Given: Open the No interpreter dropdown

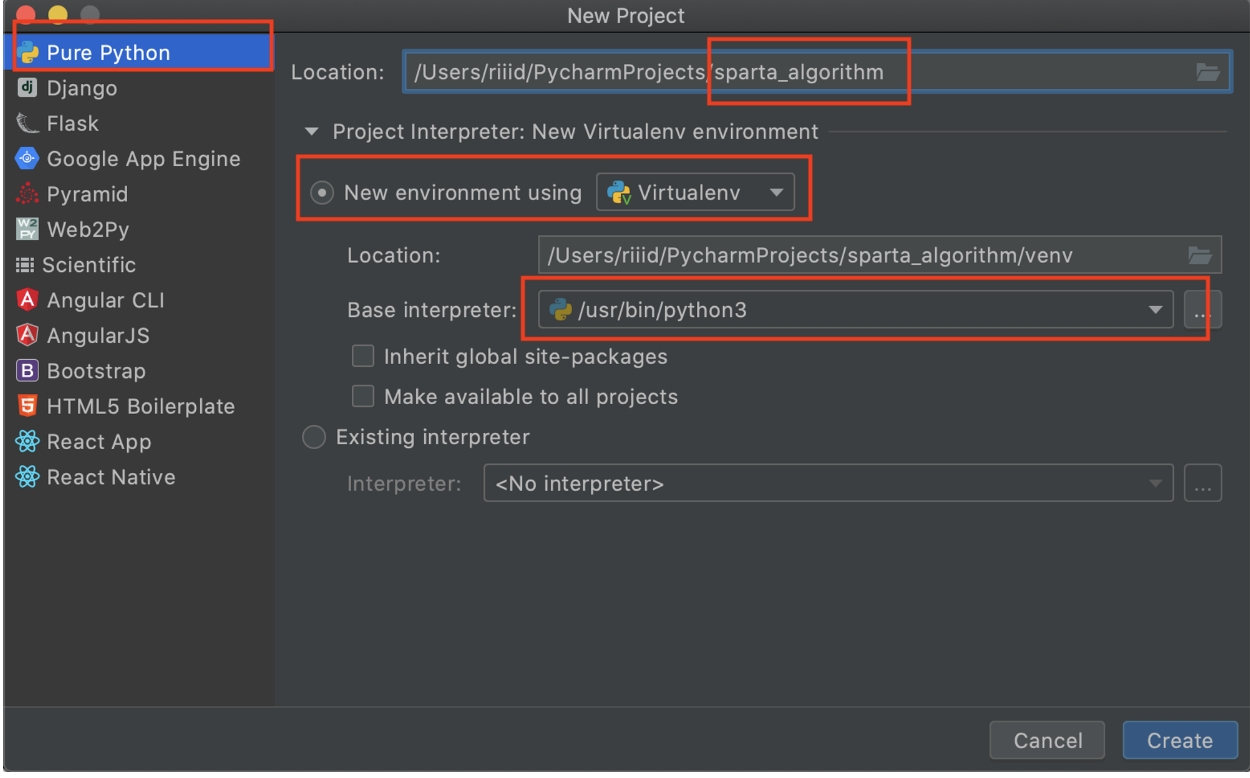Looking at the screenshot, I should click(829, 484).
